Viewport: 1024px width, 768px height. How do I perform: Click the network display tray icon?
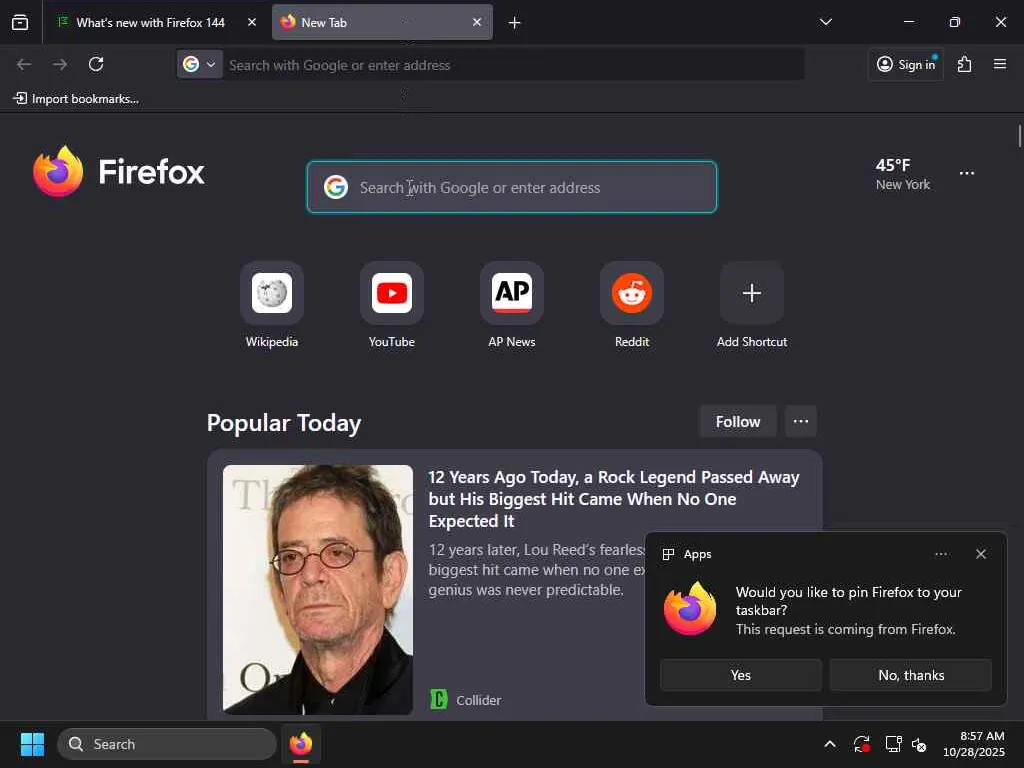pyautogui.click(x=893, y=744)
